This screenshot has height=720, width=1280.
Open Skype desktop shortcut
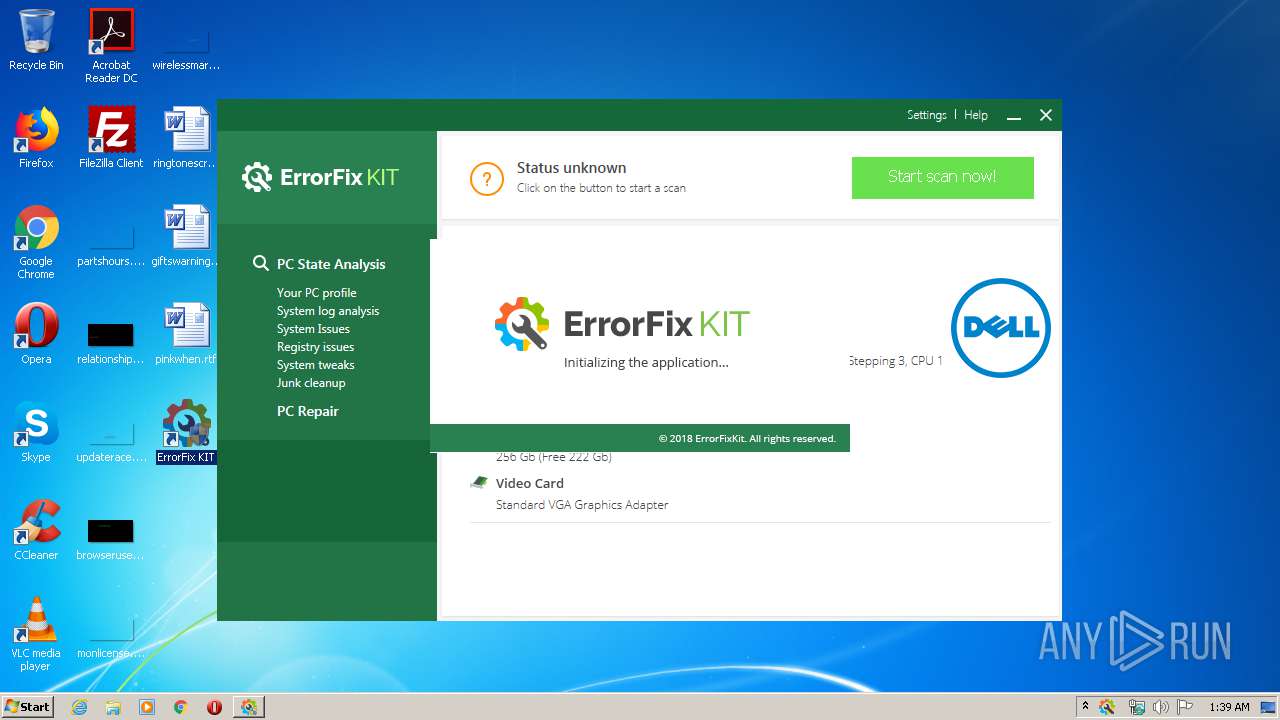tap(36, 432)
